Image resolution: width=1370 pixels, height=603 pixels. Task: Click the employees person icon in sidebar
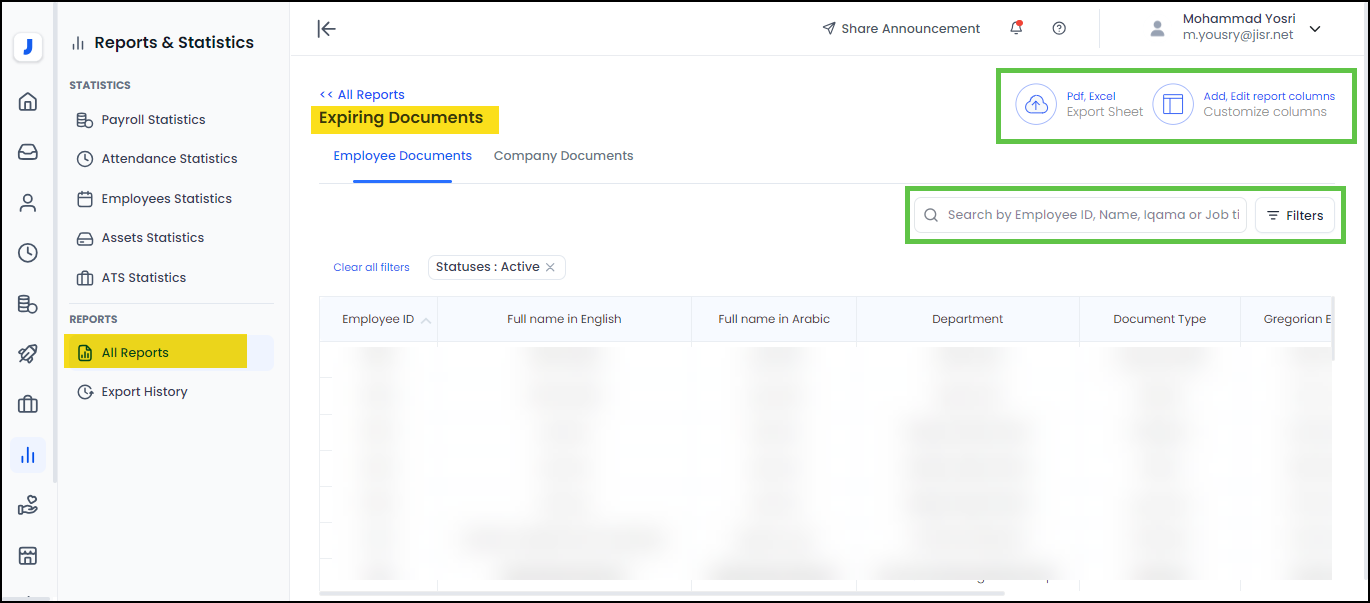tap(28, 203)
